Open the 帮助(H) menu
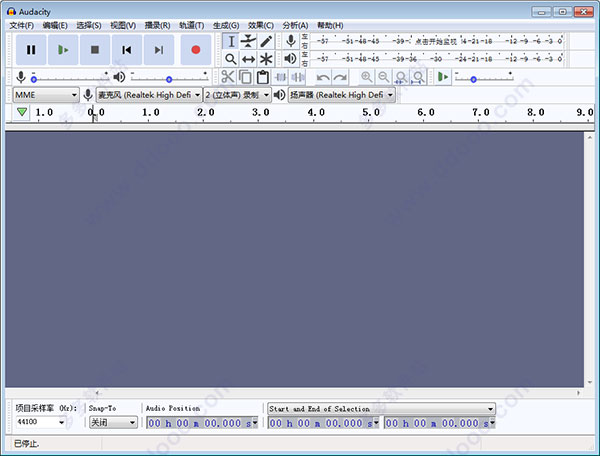The height and width of the screenshot is (456, 600). [x=330, y=26]
